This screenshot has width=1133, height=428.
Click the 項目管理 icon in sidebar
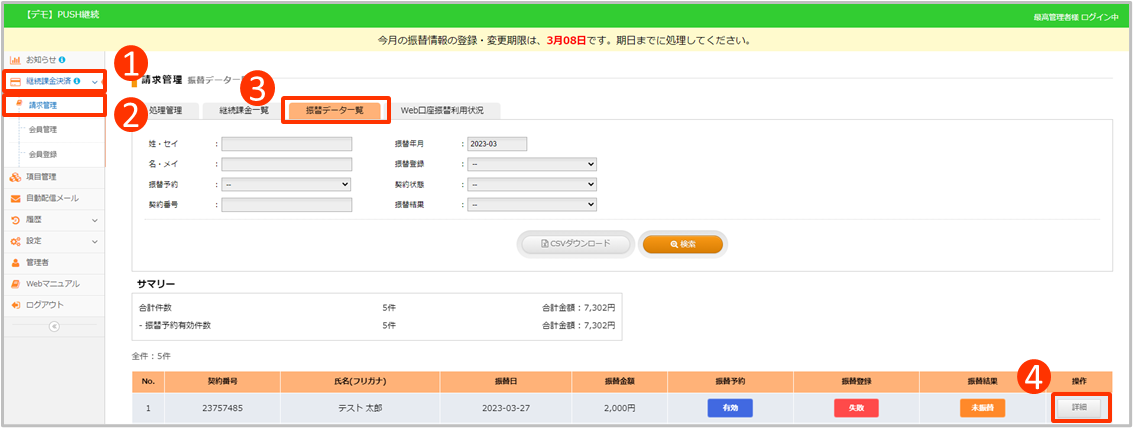16,177
